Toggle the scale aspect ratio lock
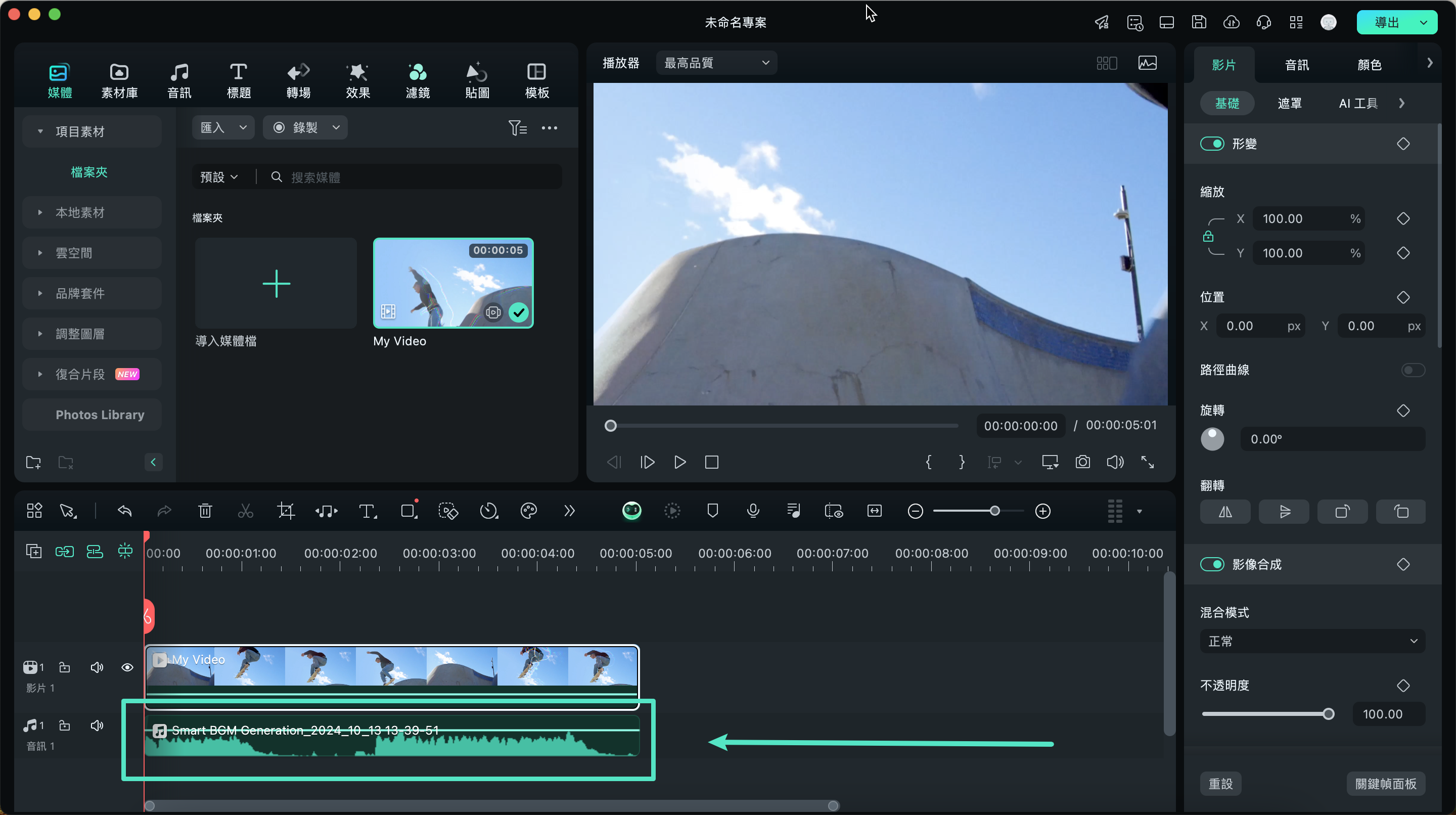The height and width of the screenshot is (815, 1456). (1208, 236)
